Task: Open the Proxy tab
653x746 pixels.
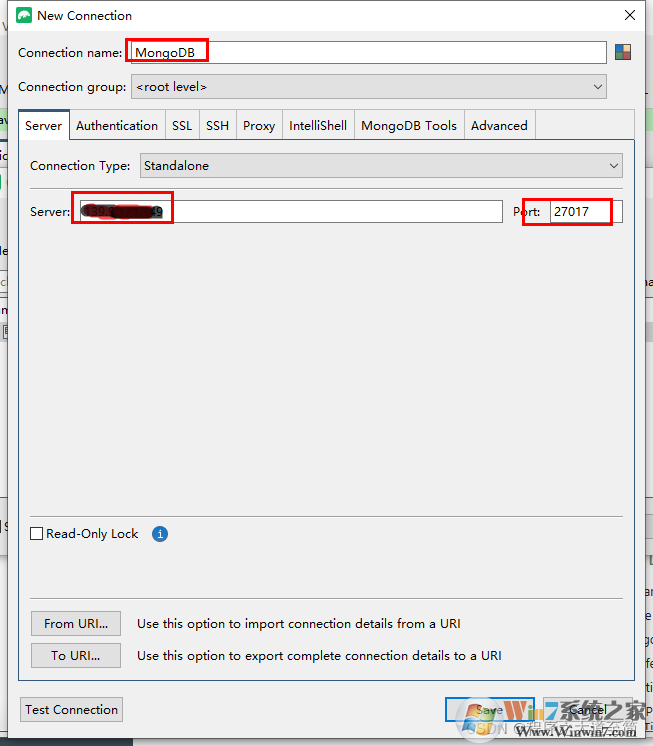Action: (259, 126)
